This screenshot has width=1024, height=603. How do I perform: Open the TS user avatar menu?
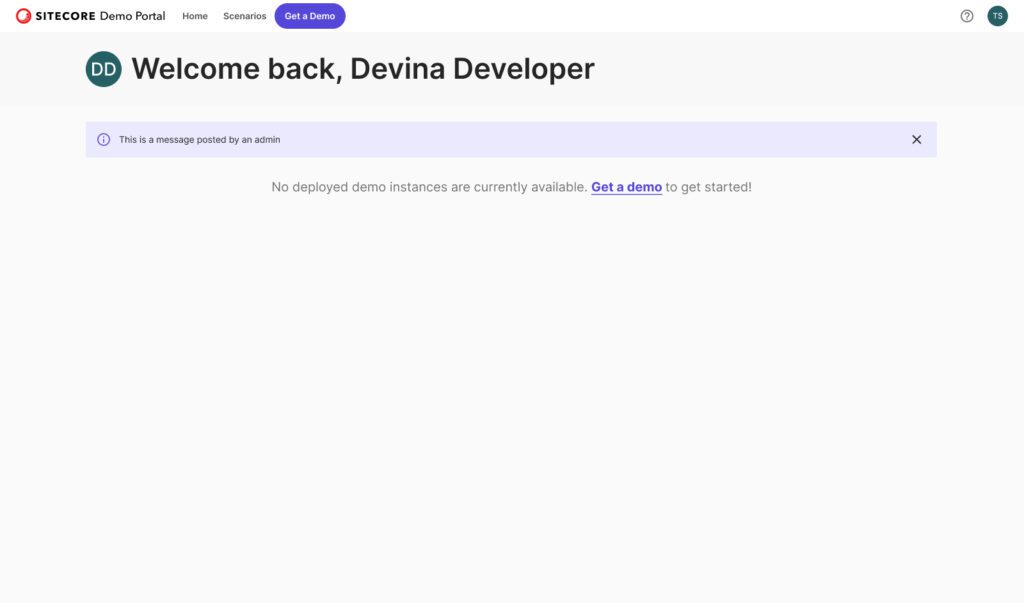997,16
